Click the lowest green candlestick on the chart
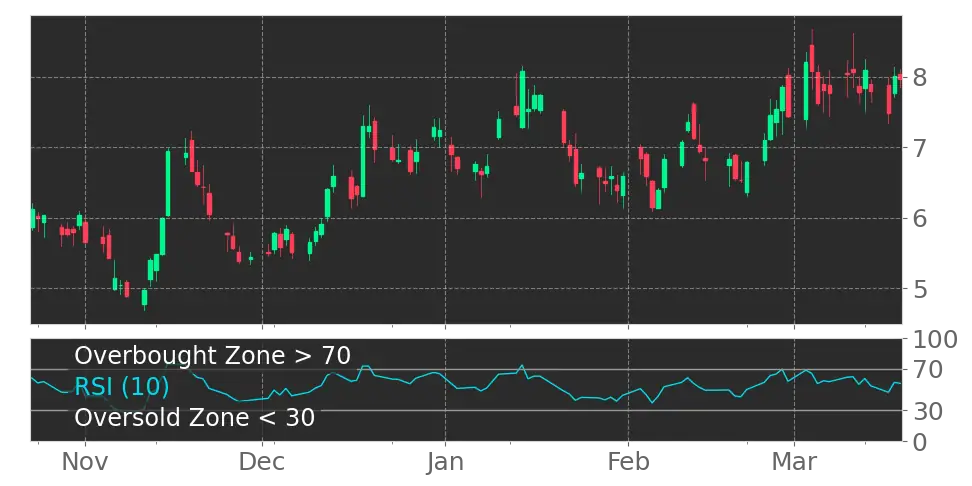The height and width of the screenshot is (486, 972). pyautogui.click(x=145, y=297)
